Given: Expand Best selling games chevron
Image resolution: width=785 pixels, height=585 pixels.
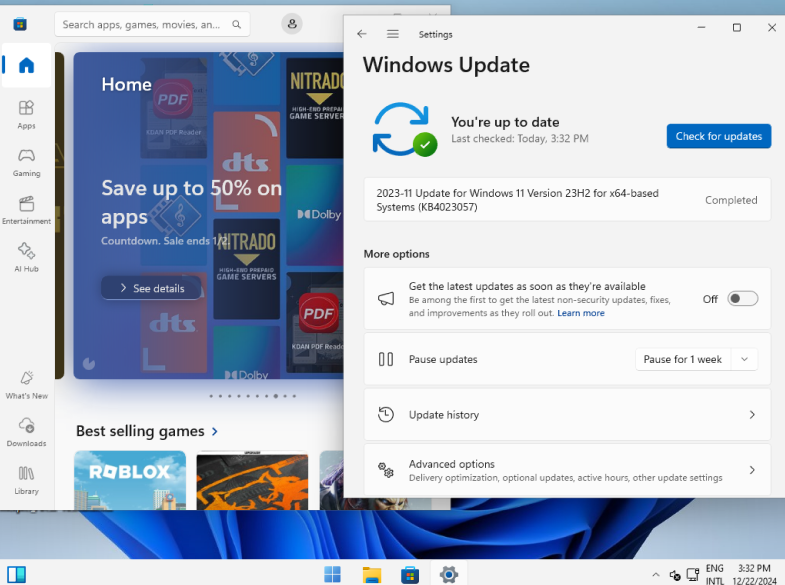Looking at the screenshot, I should tap(215, 431).
